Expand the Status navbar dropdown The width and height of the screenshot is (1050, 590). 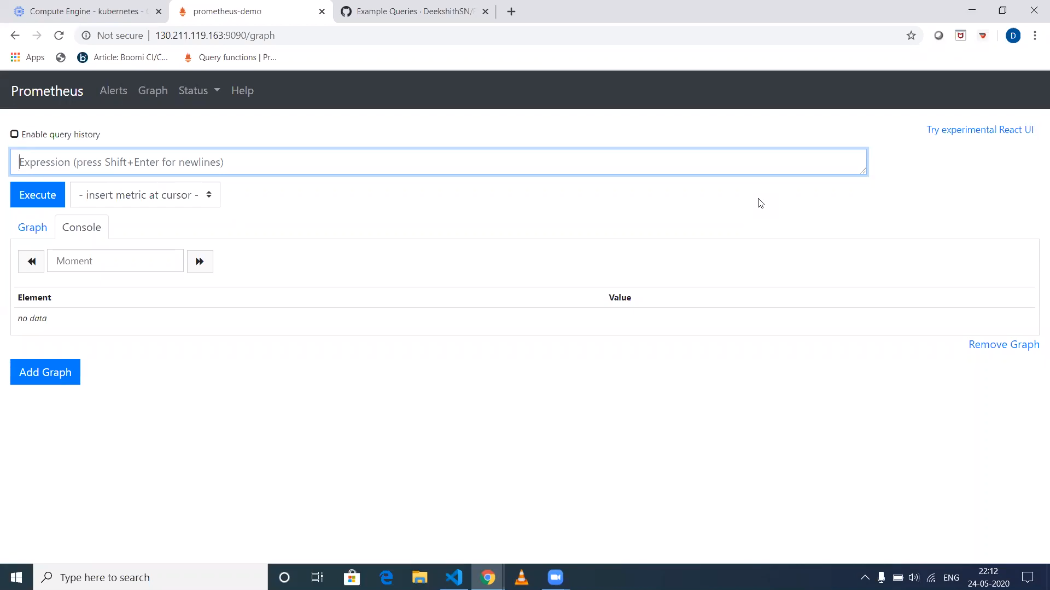(x=199, y=90)
